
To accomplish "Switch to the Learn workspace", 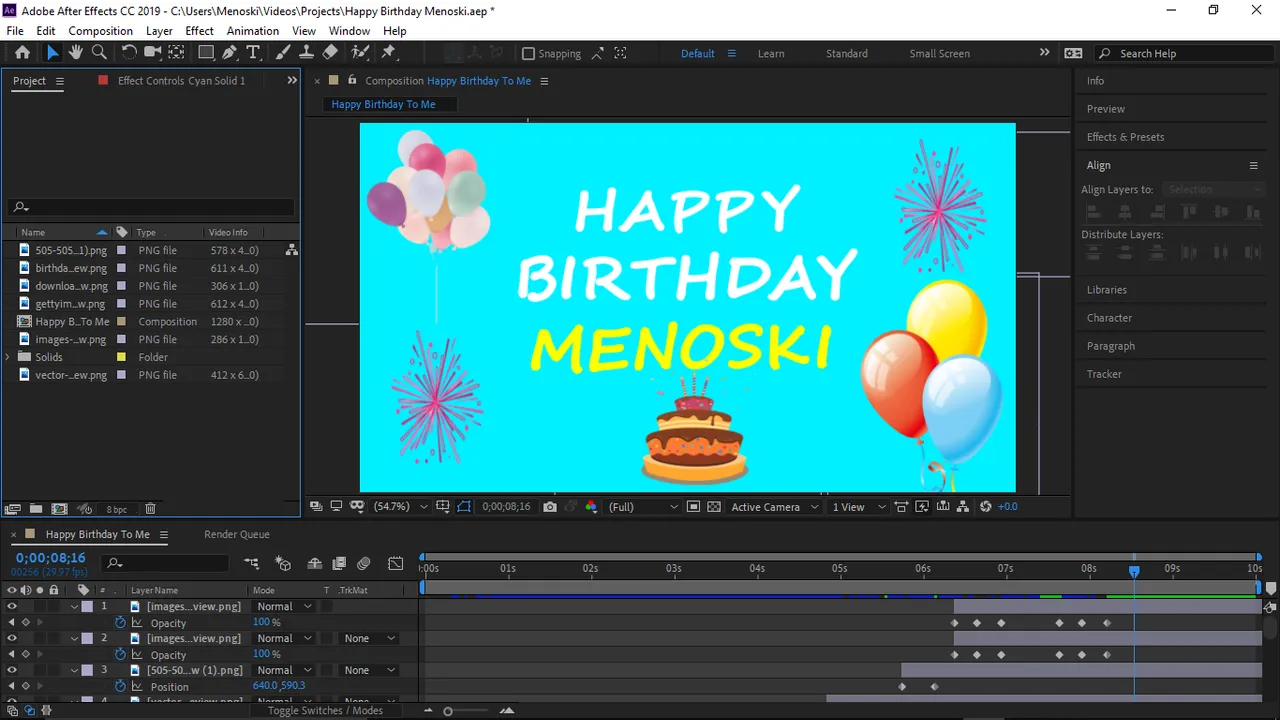I will tap(771, 54).
